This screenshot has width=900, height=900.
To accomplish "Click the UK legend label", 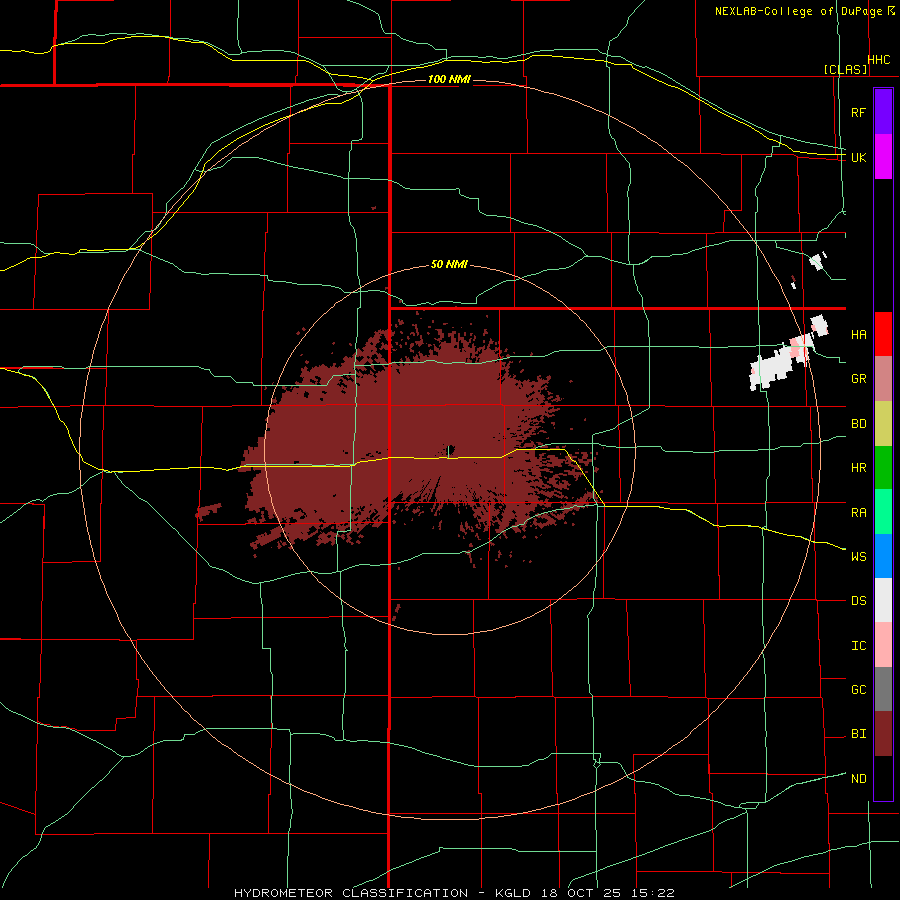I will coord(858,157).
